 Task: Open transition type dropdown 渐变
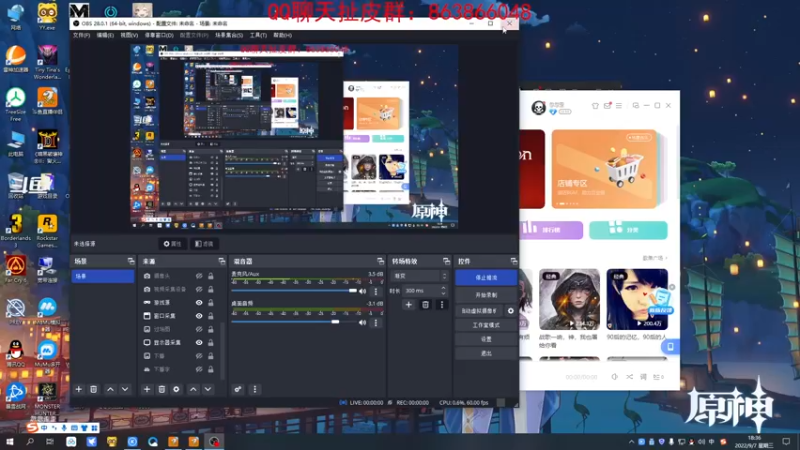pyautogui.click(x=419, y=276)
